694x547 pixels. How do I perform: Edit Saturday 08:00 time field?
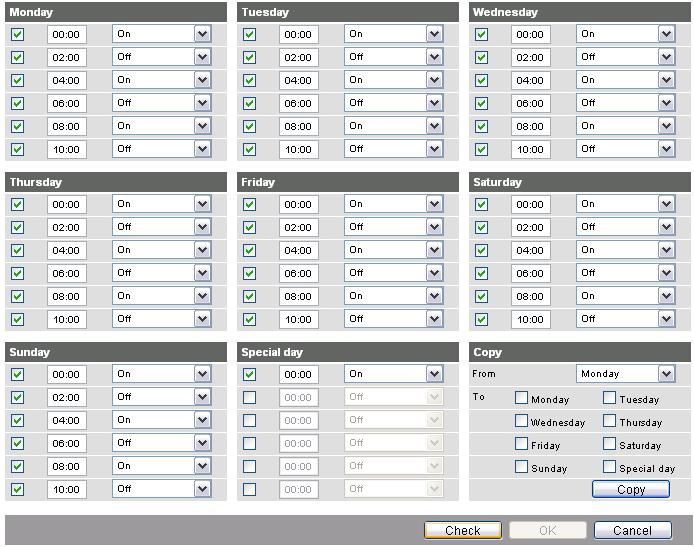click(x=531, y=297)
